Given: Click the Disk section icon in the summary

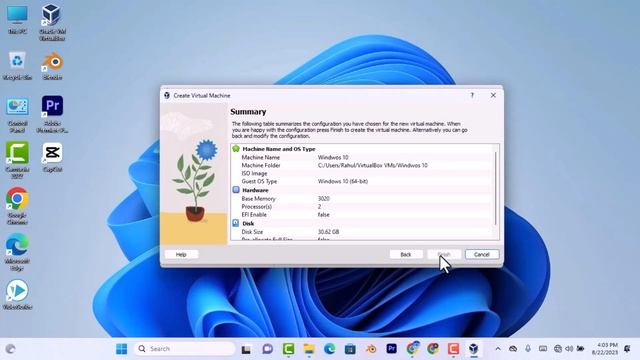Looking at the screenshot, I should 236,223.
